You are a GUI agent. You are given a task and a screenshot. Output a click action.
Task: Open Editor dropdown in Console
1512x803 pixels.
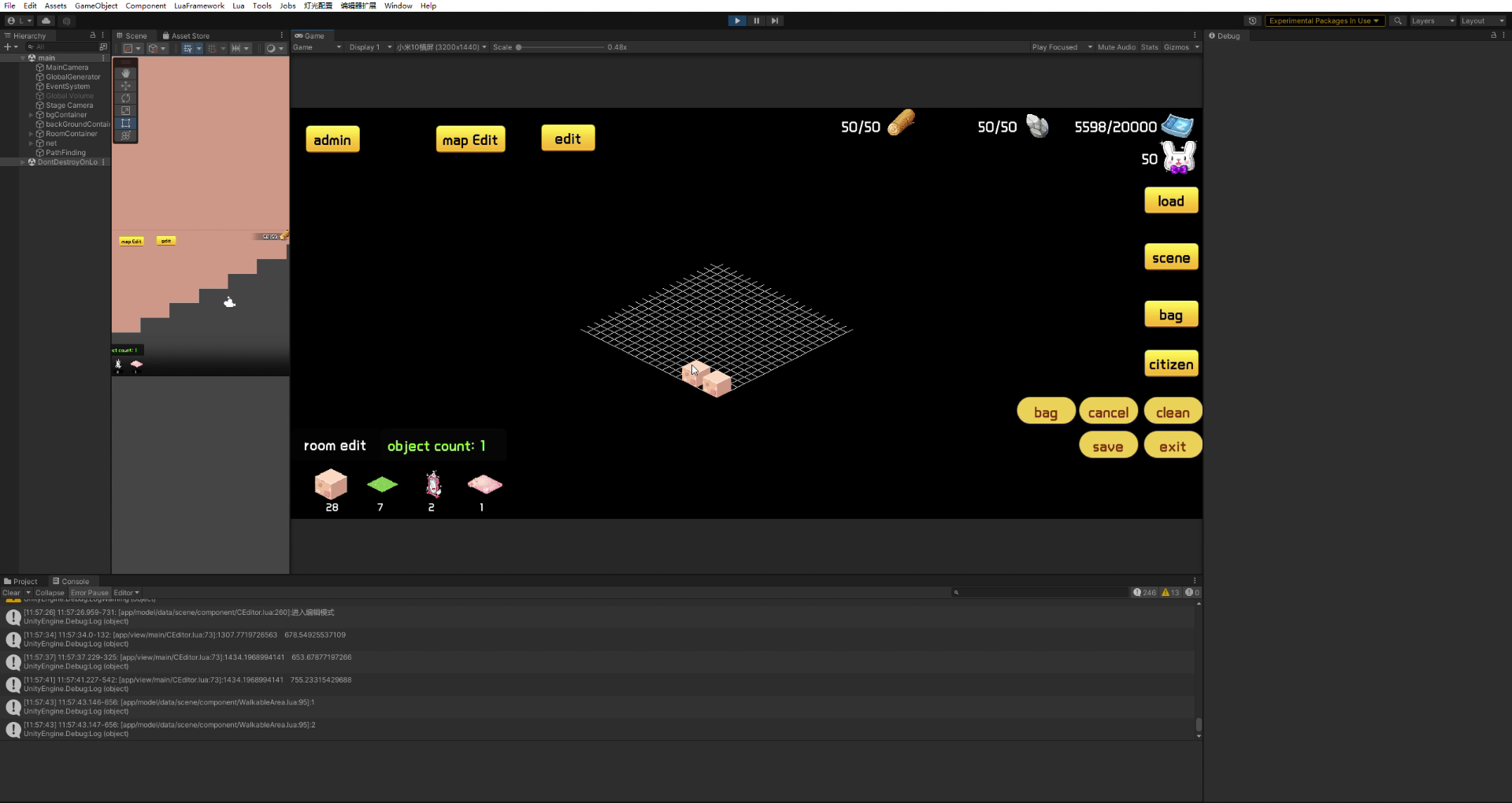pyautogui.click(x=126, y=593)
